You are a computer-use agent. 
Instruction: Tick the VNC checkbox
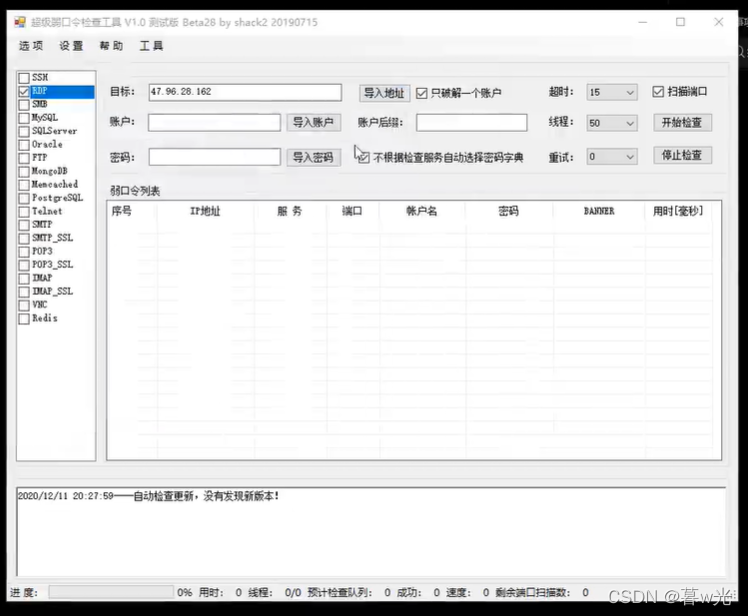coord(24,305)
